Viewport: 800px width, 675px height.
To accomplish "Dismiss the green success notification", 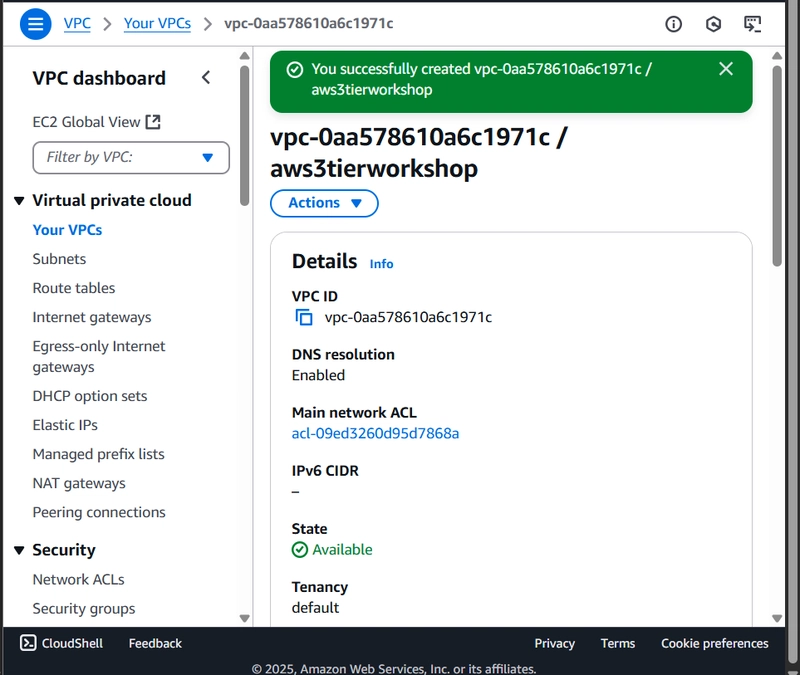I will [726, 69].
